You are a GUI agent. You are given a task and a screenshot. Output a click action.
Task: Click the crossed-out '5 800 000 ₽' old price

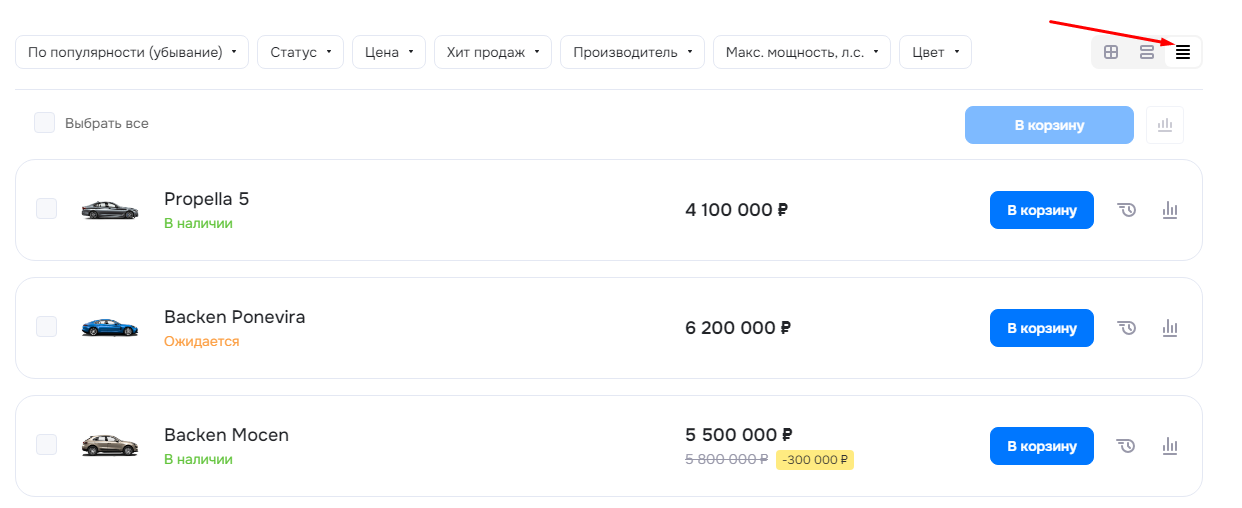pyautogui.click(x=727, y=460)
